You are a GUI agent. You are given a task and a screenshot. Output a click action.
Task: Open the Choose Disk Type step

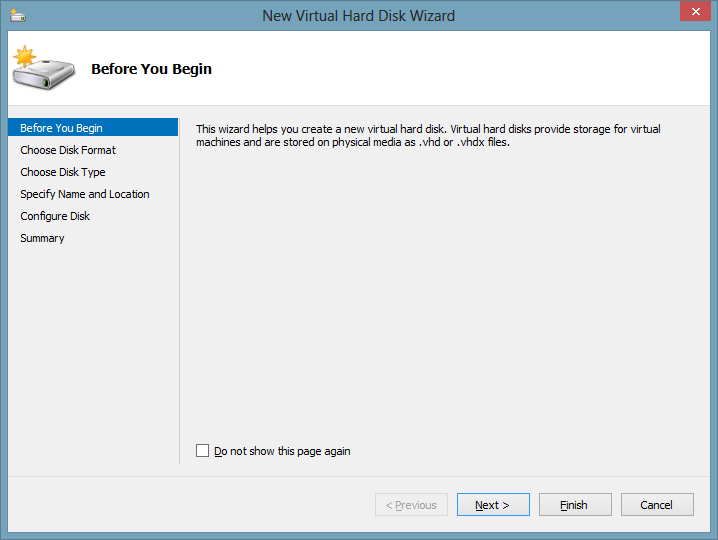pos(63,172)
